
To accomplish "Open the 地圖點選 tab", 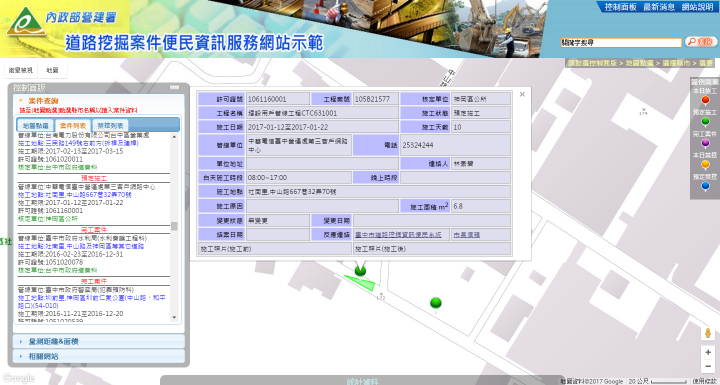I will [x=35, y=125].
